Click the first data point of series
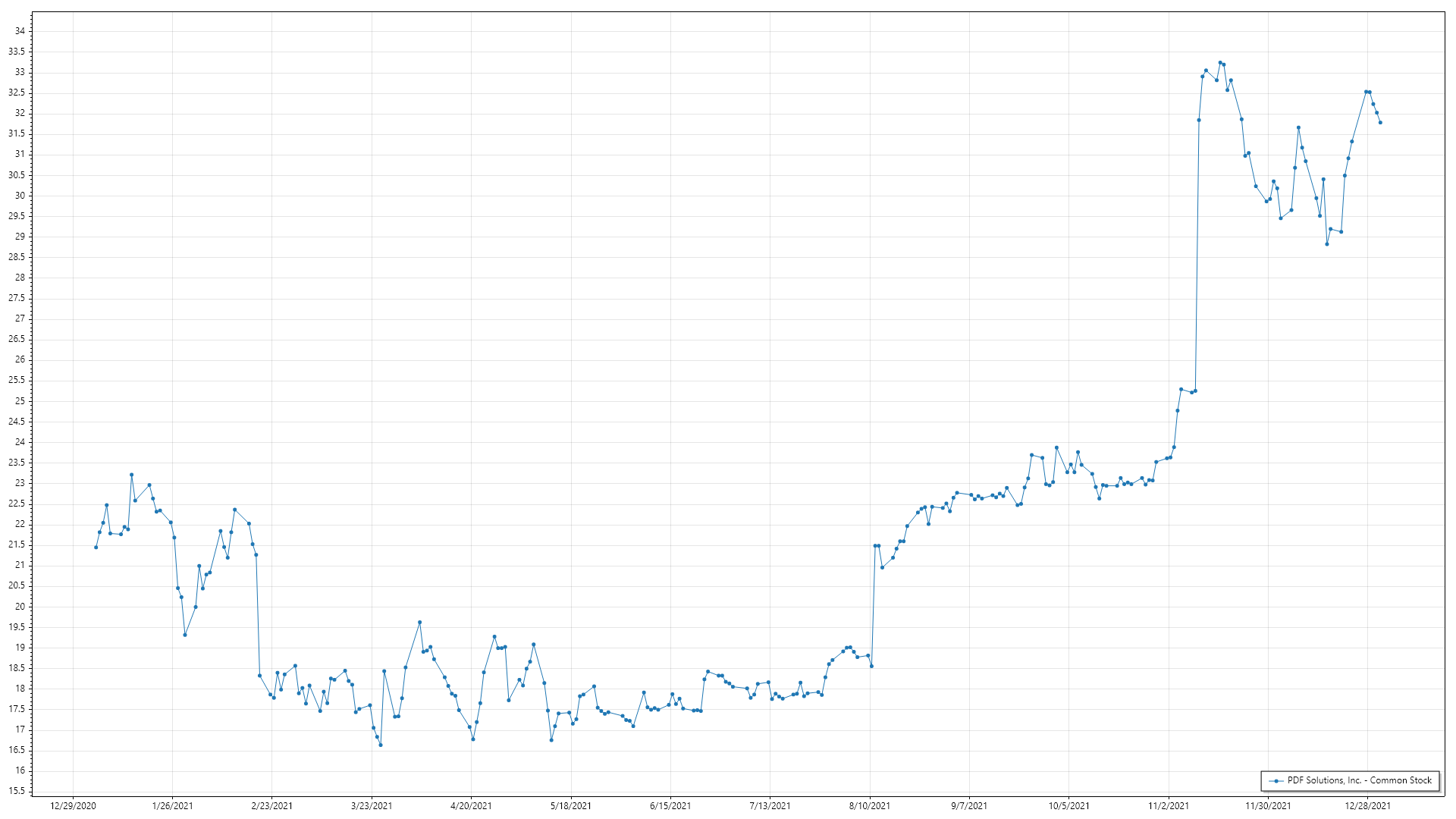The width and height of the screenshot is (1456, 819). pyautogui.click(x=96, y=548)
